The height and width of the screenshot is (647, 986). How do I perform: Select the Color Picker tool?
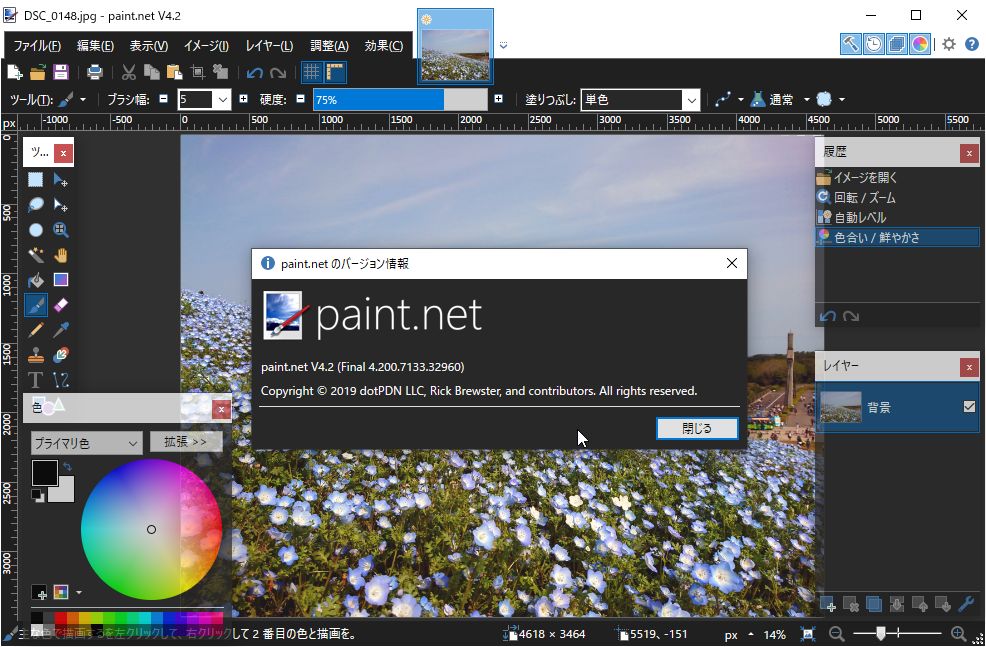click(x=61, y=330)
